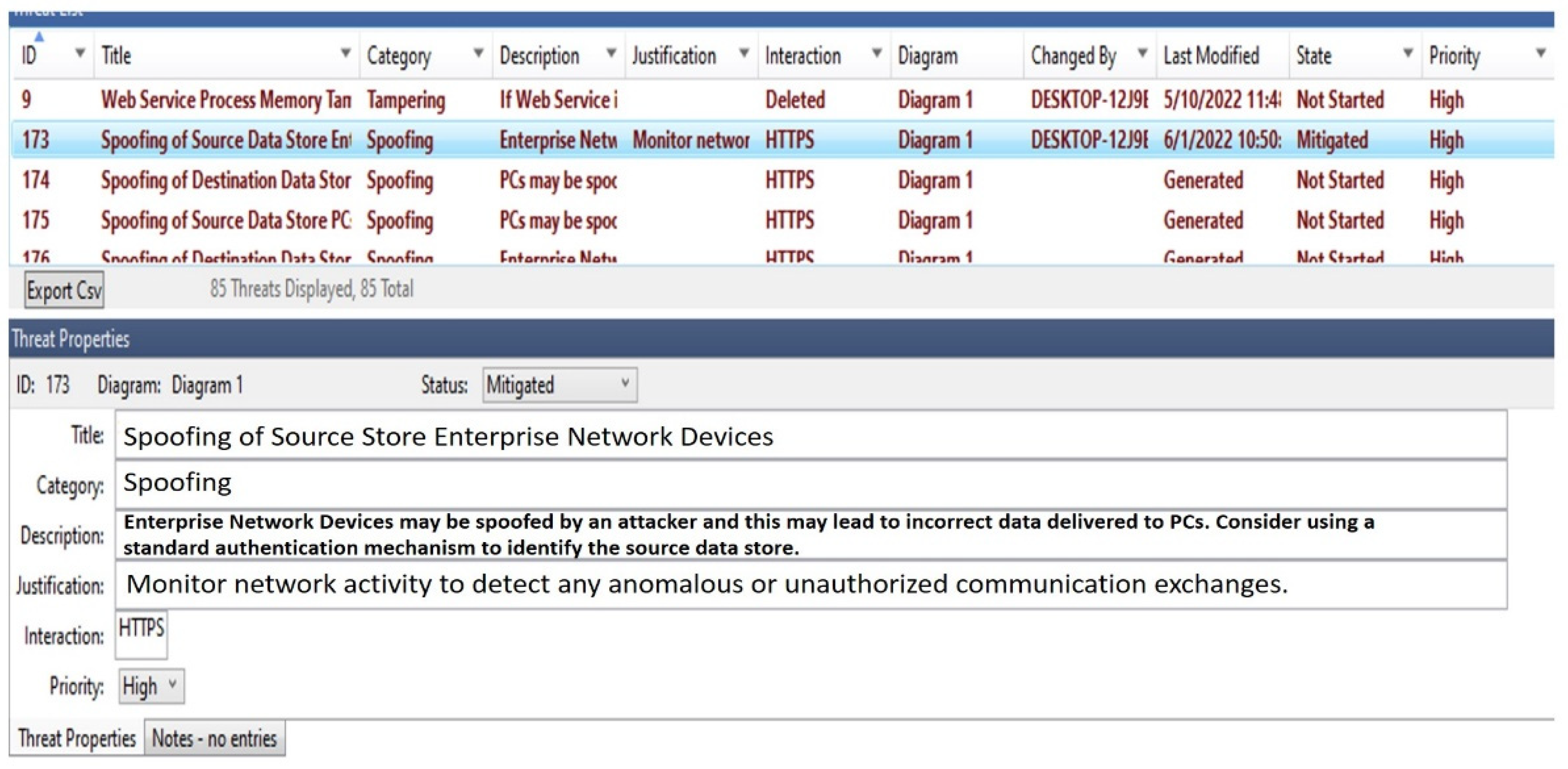Image resolution: width=1568 pixels, height=769 pixels.
Task: Open the Category column filter arrow
Action: [478, 53]
